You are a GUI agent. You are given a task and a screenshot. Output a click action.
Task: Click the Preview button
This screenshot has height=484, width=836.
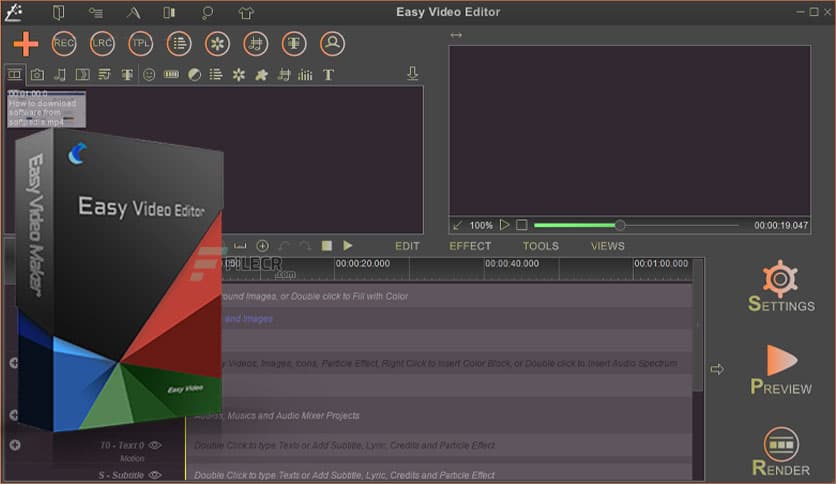pyautogui.click(x=781, y=370)
